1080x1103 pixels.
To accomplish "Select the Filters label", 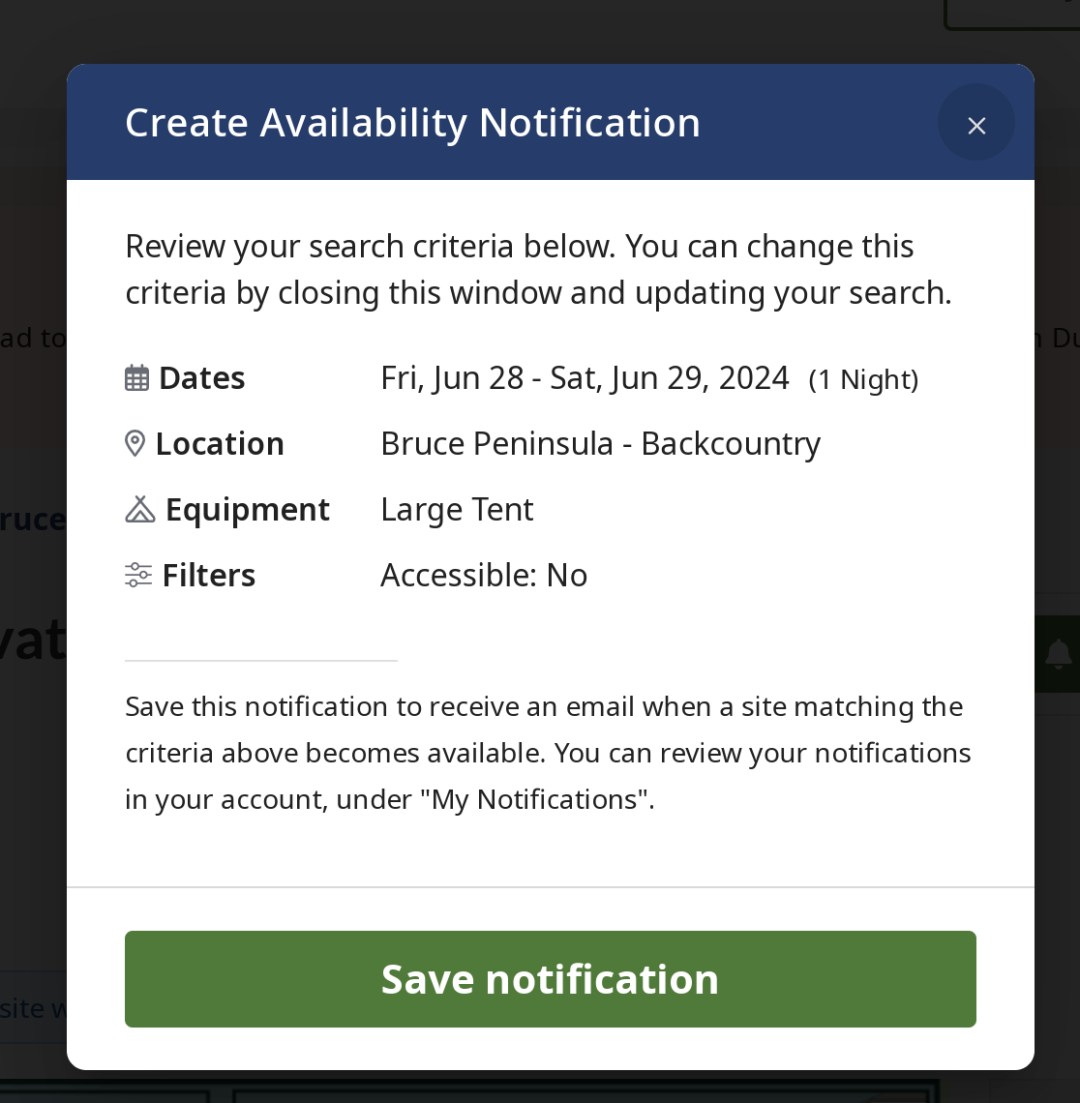I will coord(208,575).
